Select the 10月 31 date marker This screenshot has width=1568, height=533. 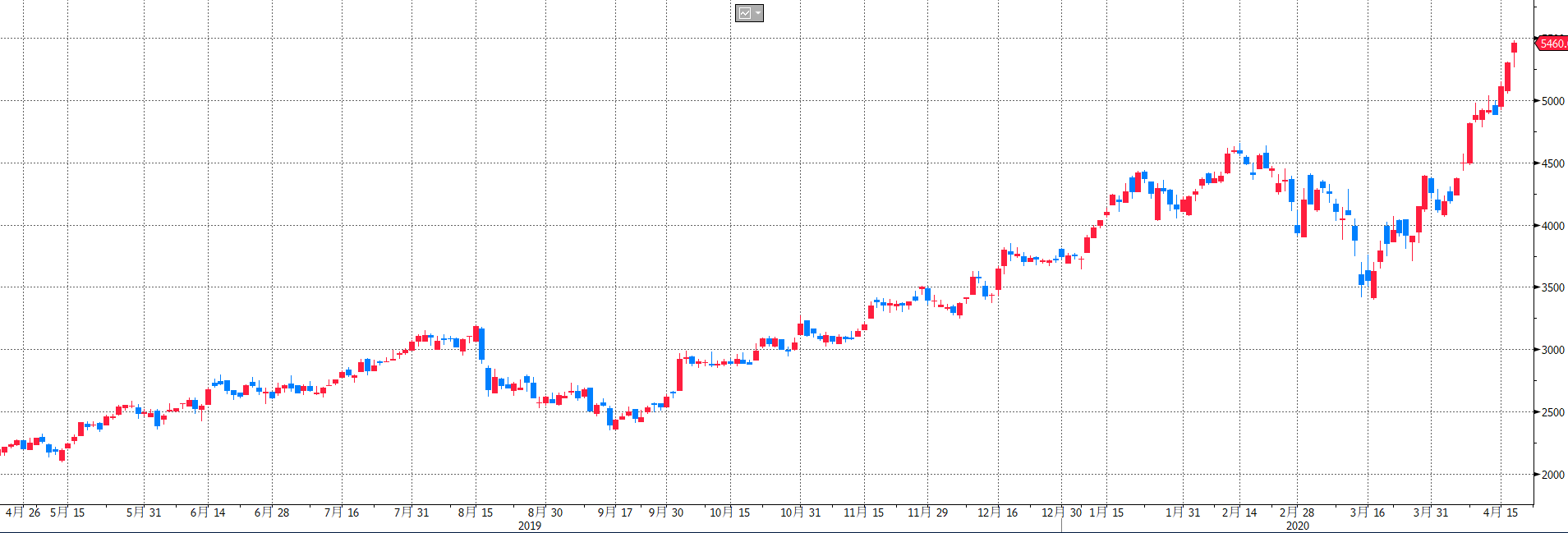[x=800, y=512]
